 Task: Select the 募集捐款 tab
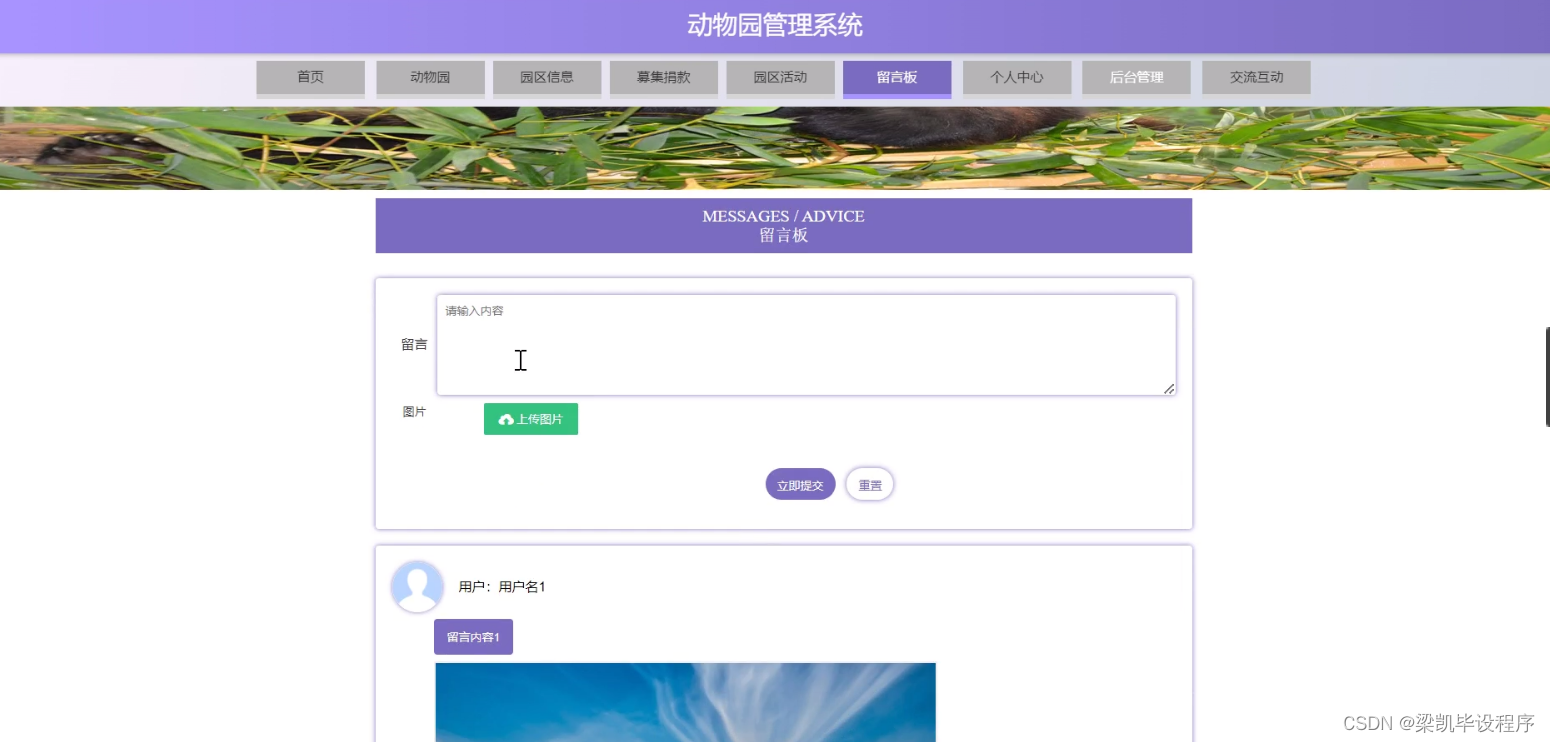(664, 78)
